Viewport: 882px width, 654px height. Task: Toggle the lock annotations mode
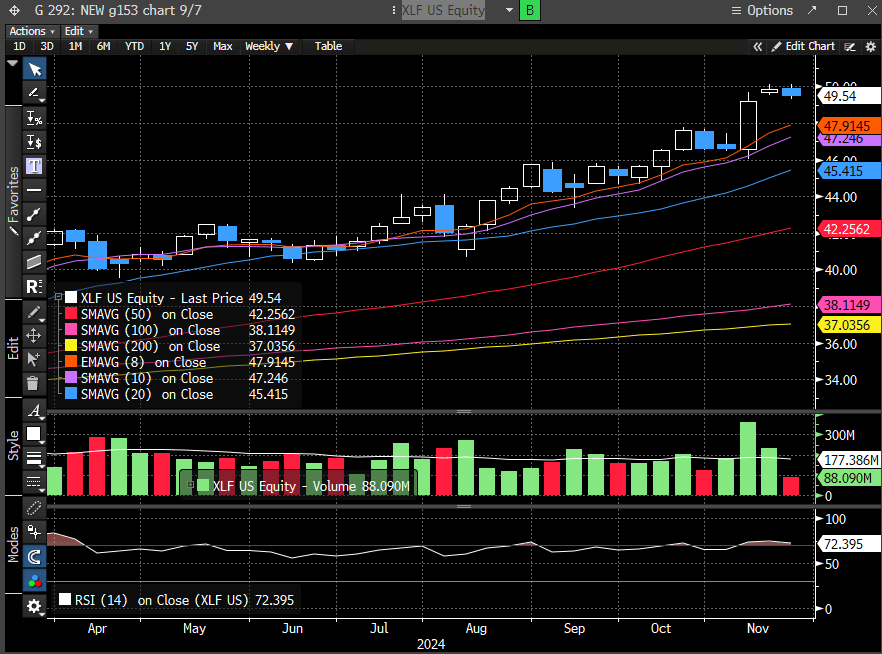pos(34,533)
